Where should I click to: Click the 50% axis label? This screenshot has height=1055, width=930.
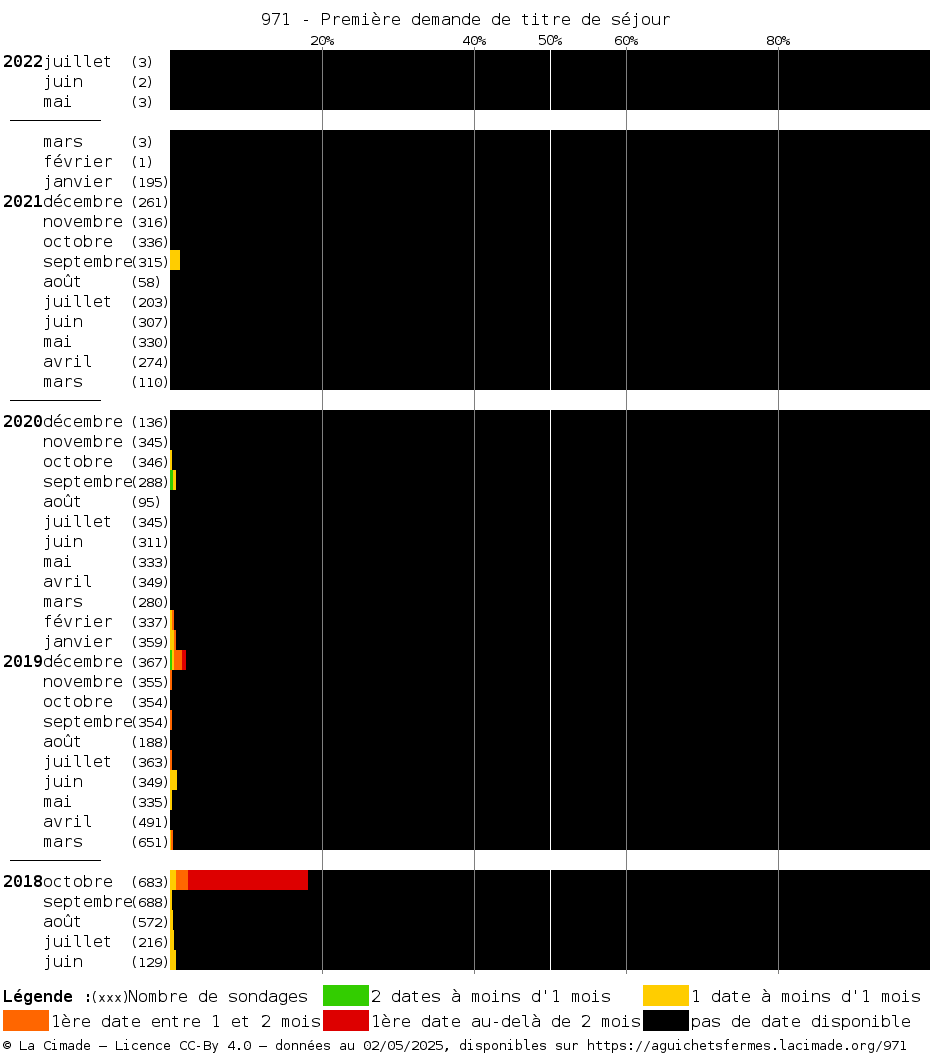[550, 40]
